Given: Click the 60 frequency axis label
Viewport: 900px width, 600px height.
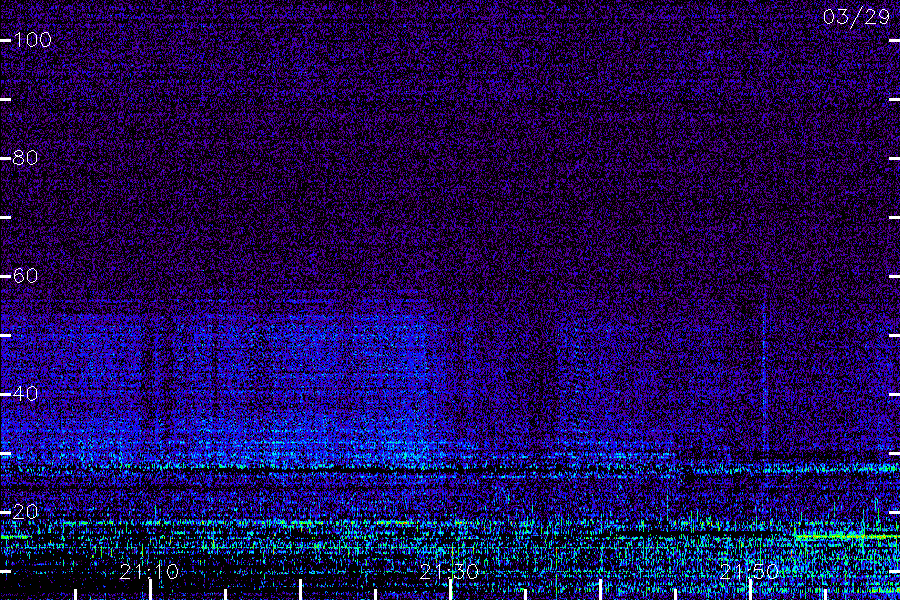Looking at the screenshot, I should click(x=25, y=276).
